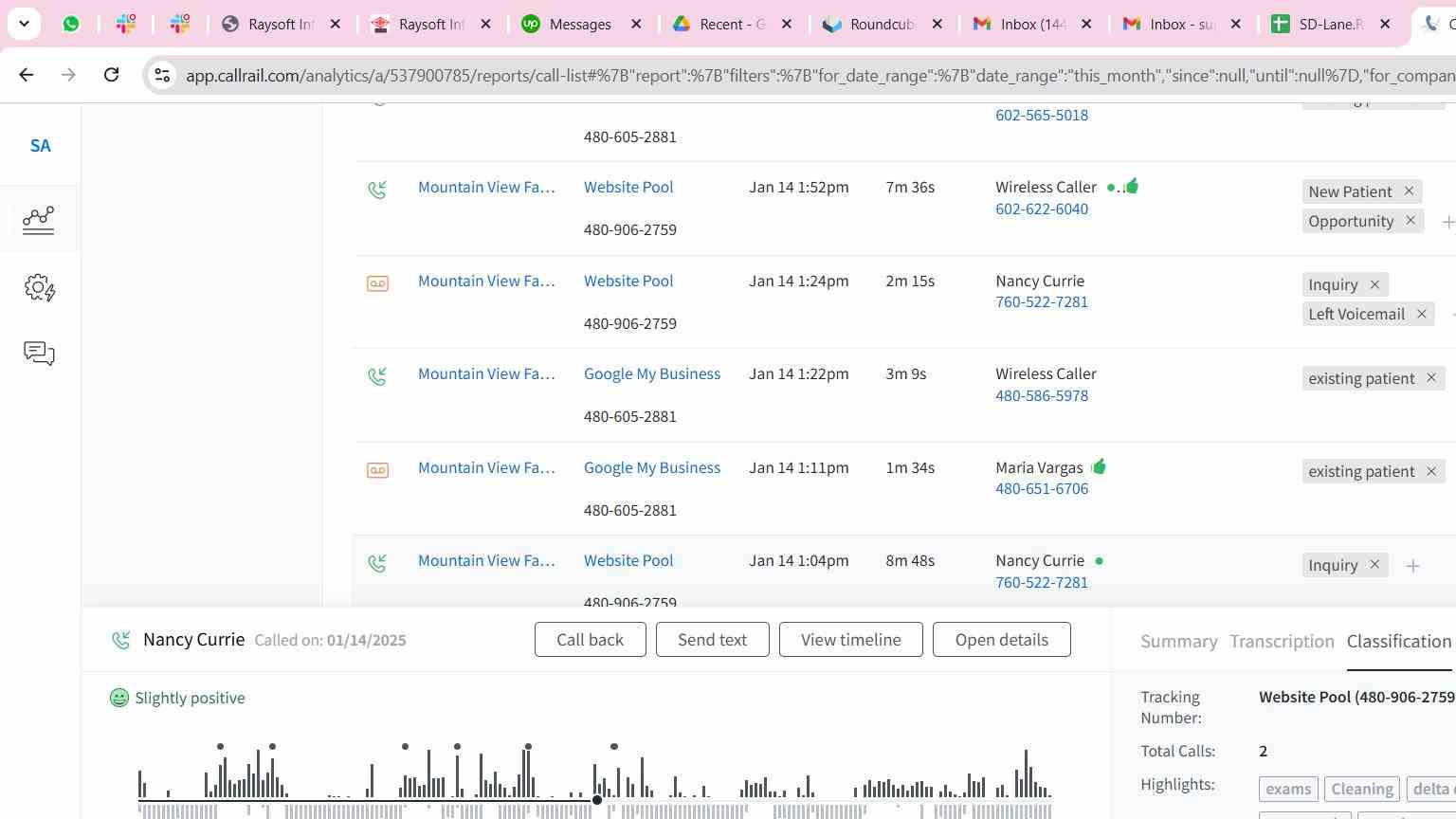
Task: Click the call icon beside Nancy Currie header
Action: tap(120, 641)
